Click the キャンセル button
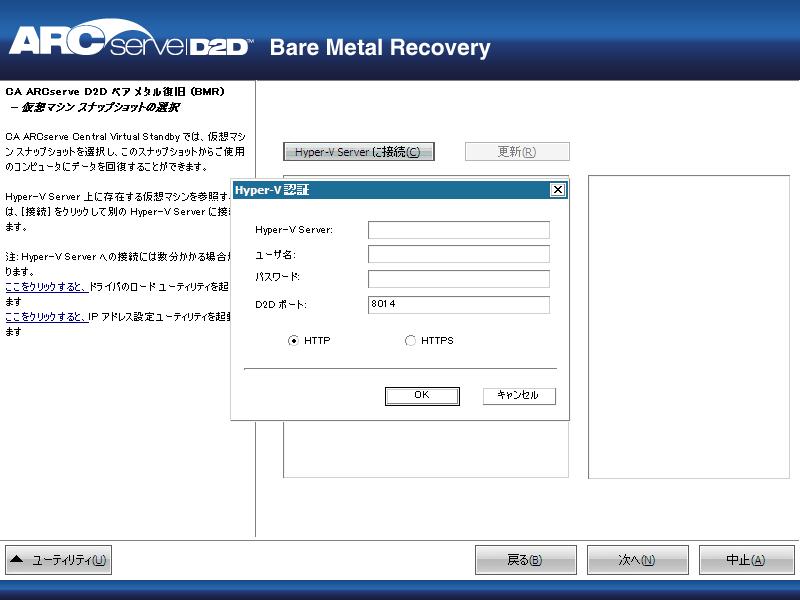 click(x=519, y=396)
